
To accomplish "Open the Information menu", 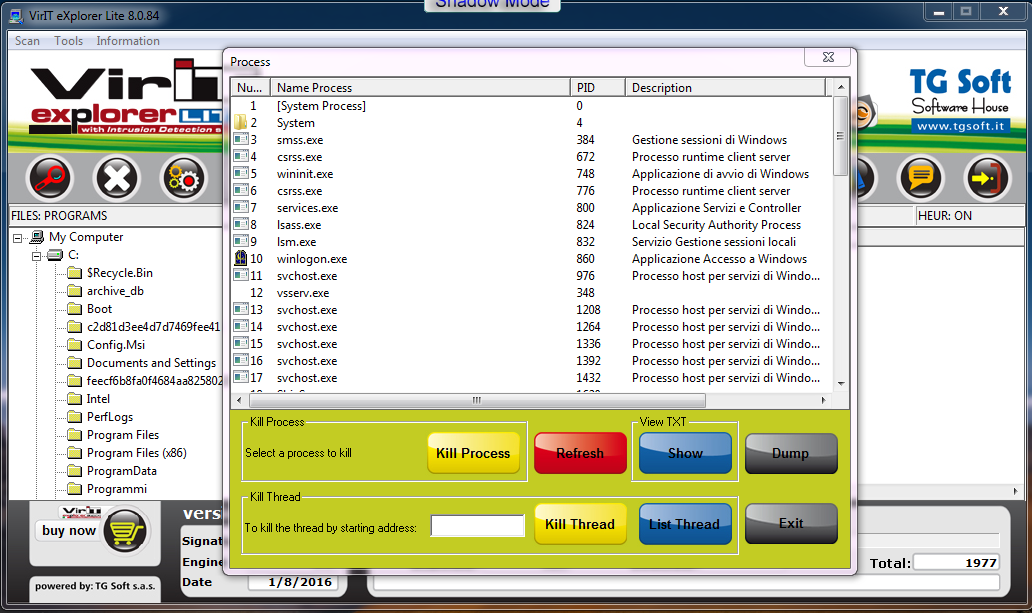I will (x=128, y=41).
